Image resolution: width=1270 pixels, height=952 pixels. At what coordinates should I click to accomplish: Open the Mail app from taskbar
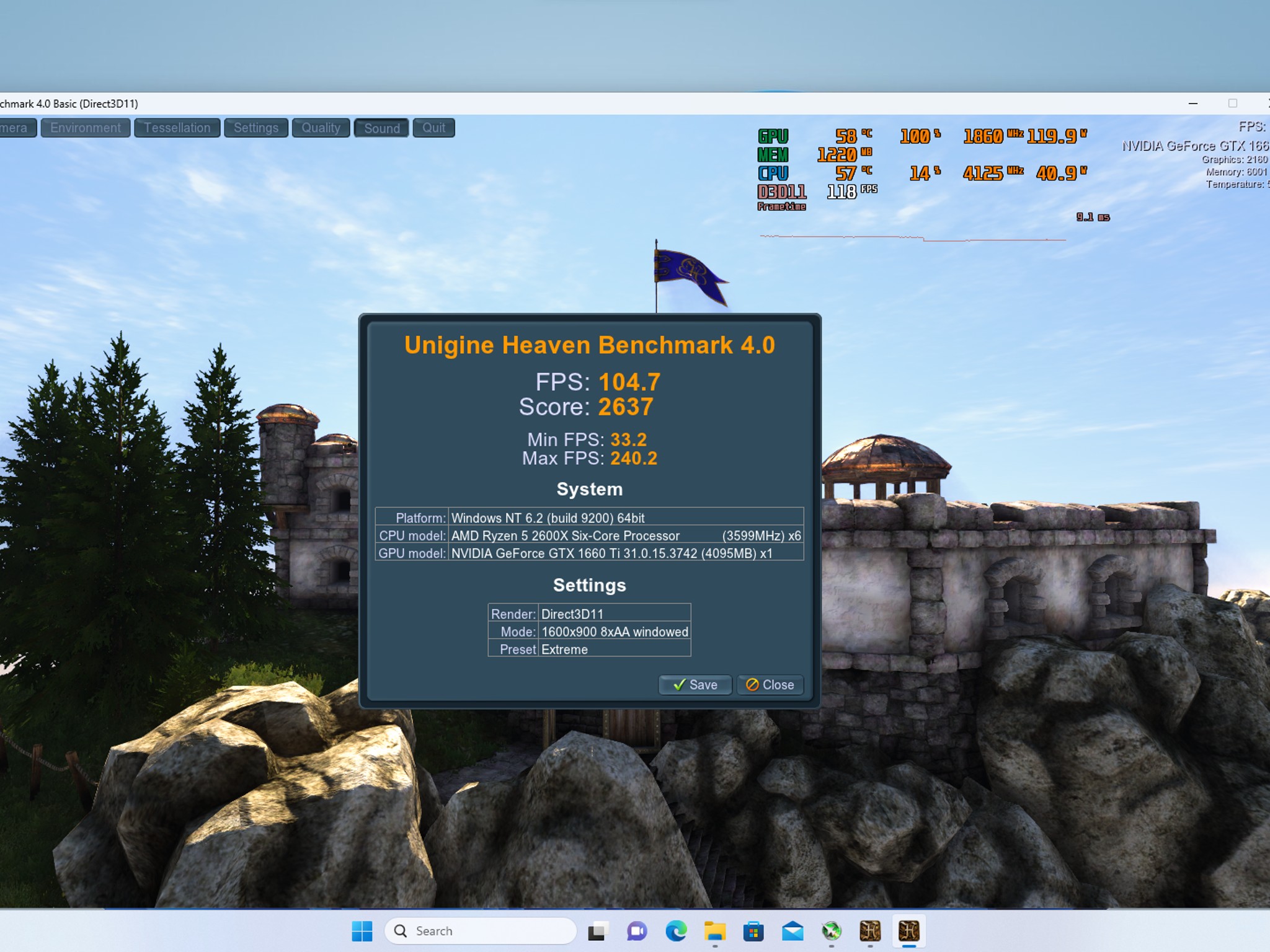pos(793,931)
